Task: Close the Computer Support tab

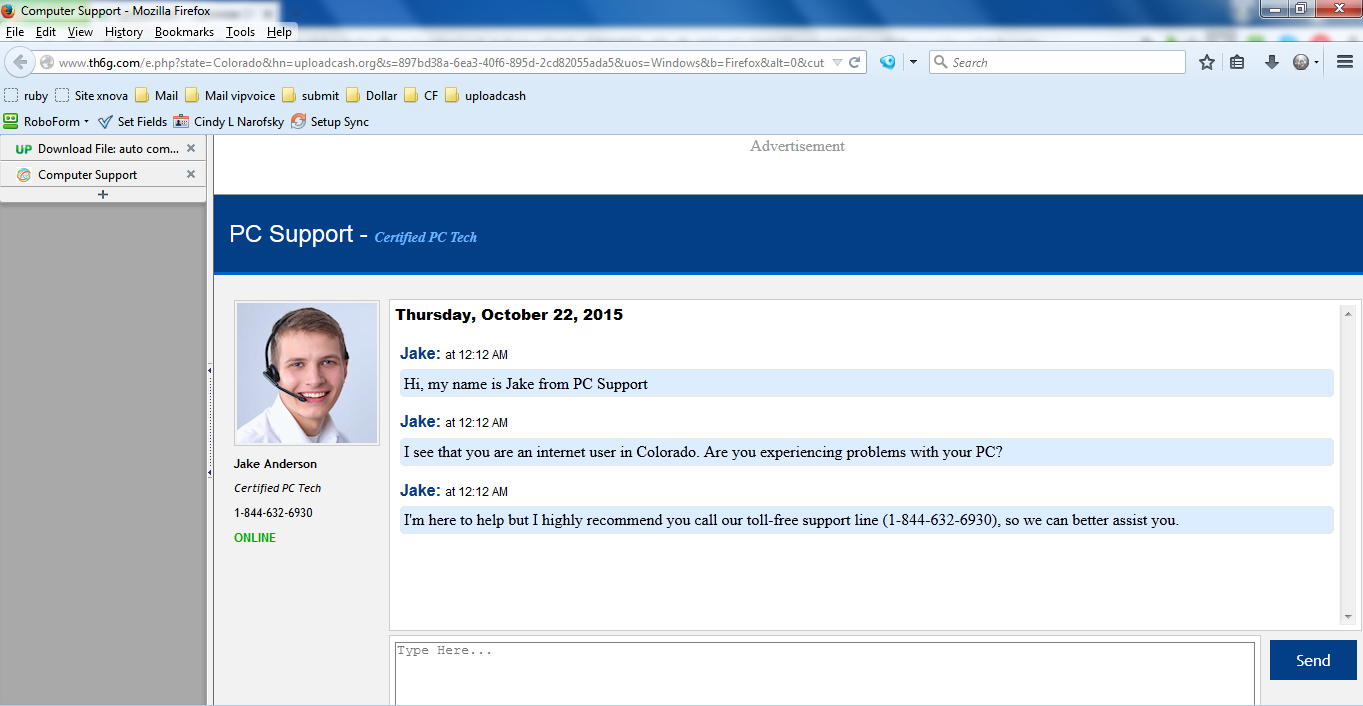Action: (191, 174)
